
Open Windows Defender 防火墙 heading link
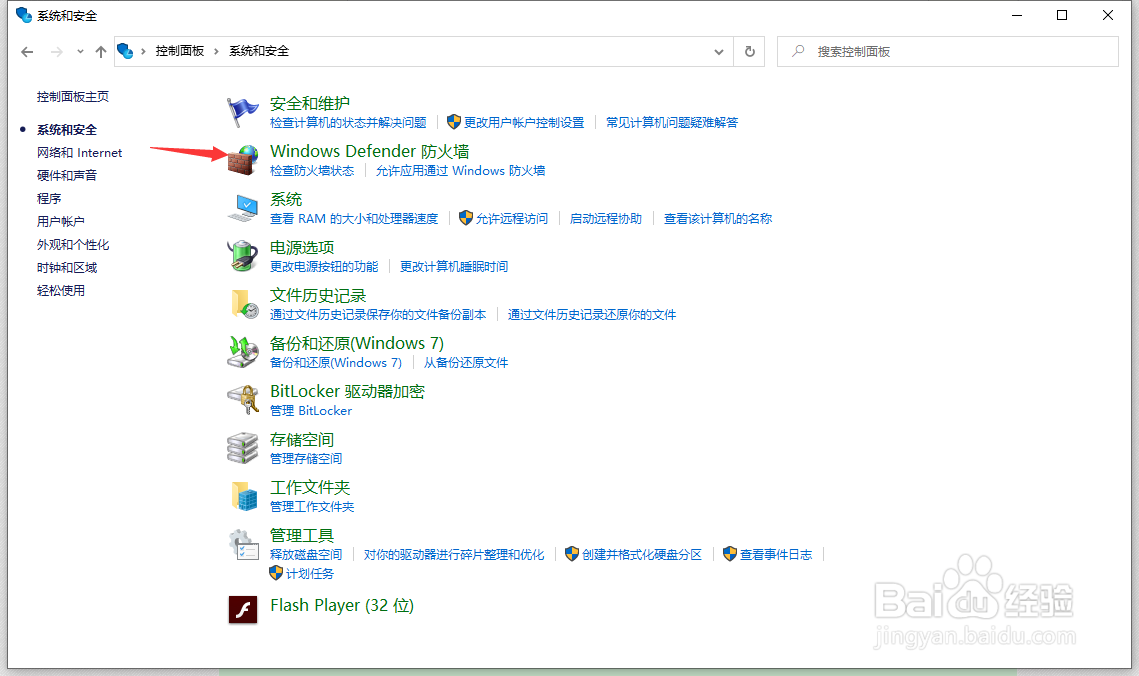[x=369, y=151]
